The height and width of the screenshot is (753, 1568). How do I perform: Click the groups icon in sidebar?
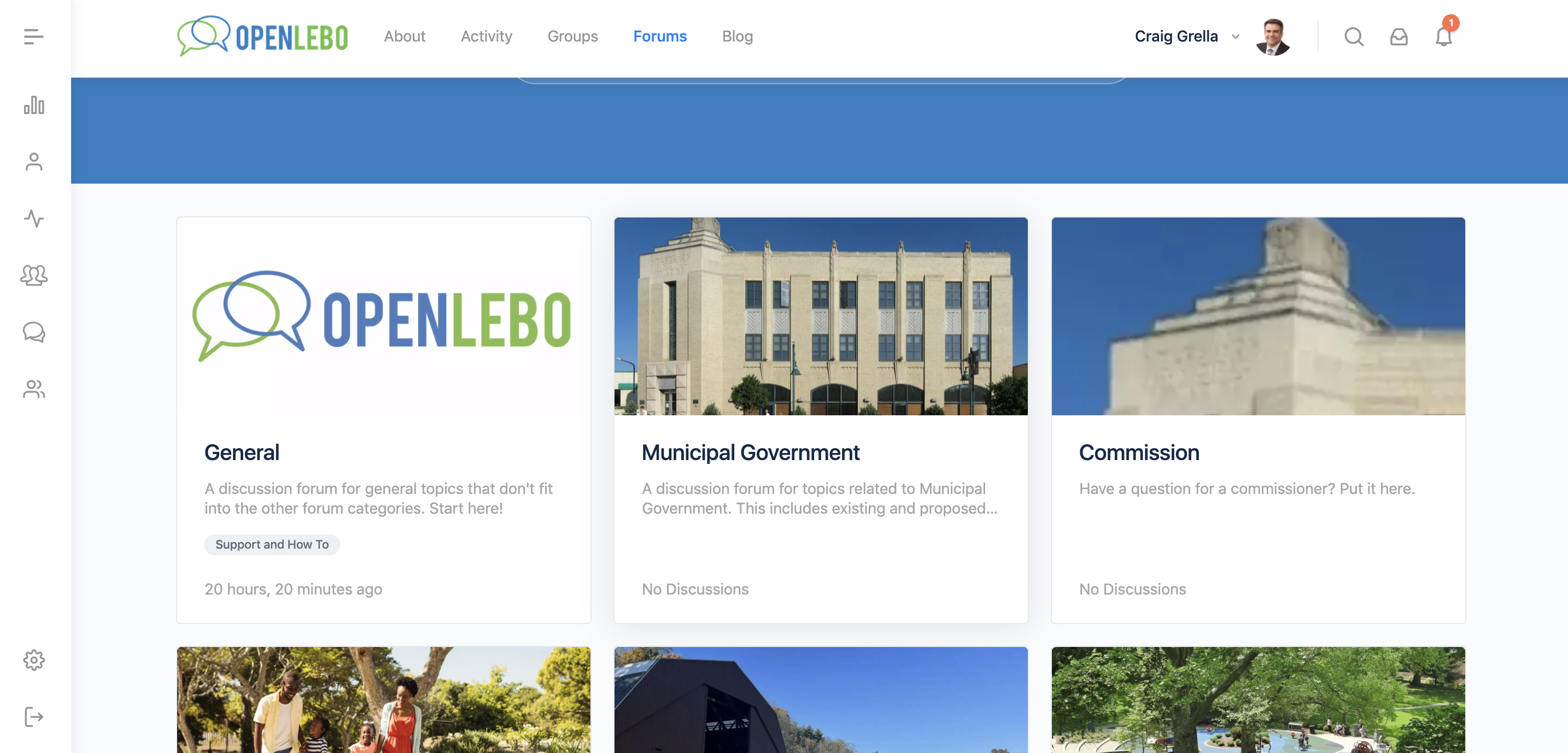tap(35, 275)
